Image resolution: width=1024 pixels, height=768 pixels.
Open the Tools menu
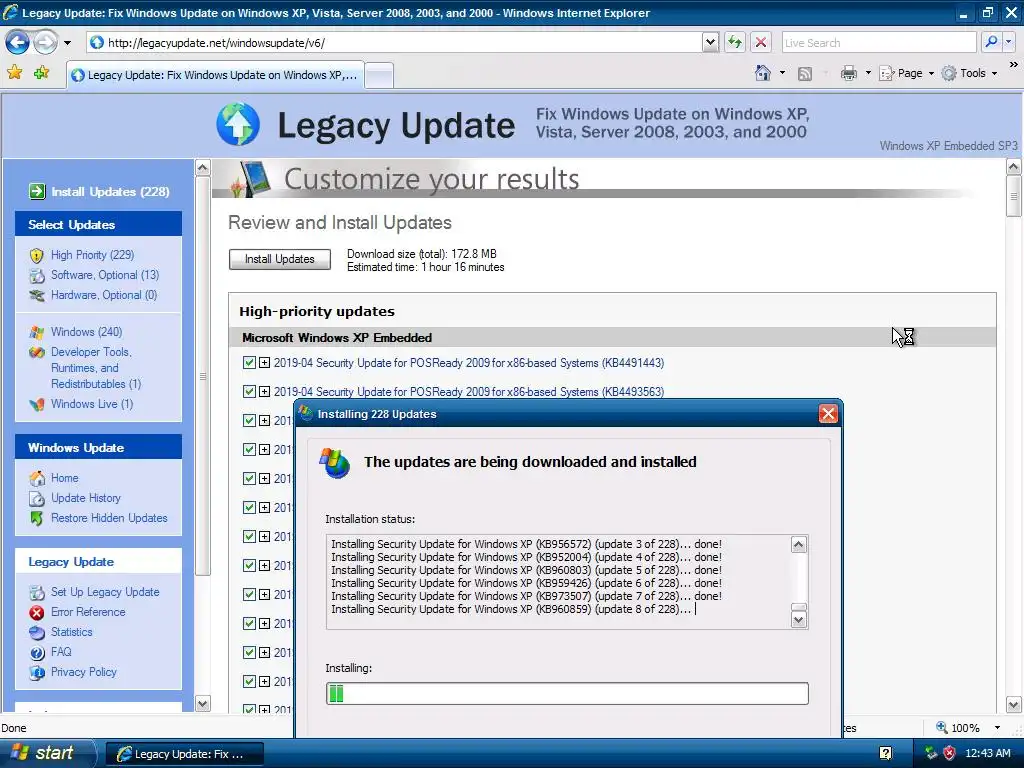(970, 73)
